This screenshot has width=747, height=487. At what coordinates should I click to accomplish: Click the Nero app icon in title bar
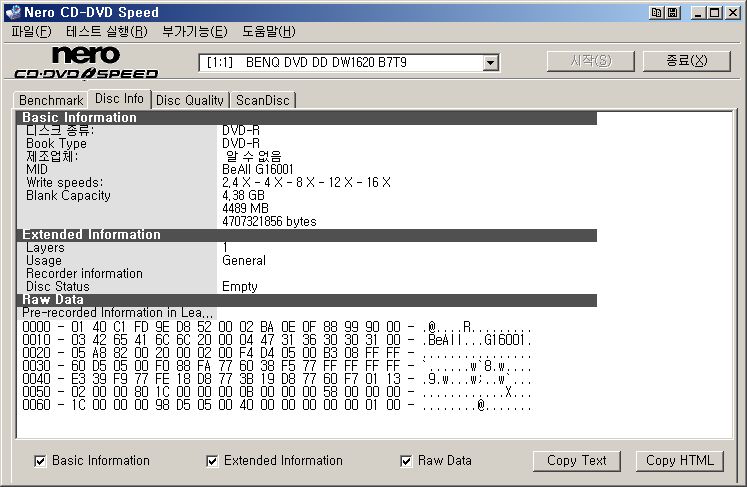pos(12,12)
